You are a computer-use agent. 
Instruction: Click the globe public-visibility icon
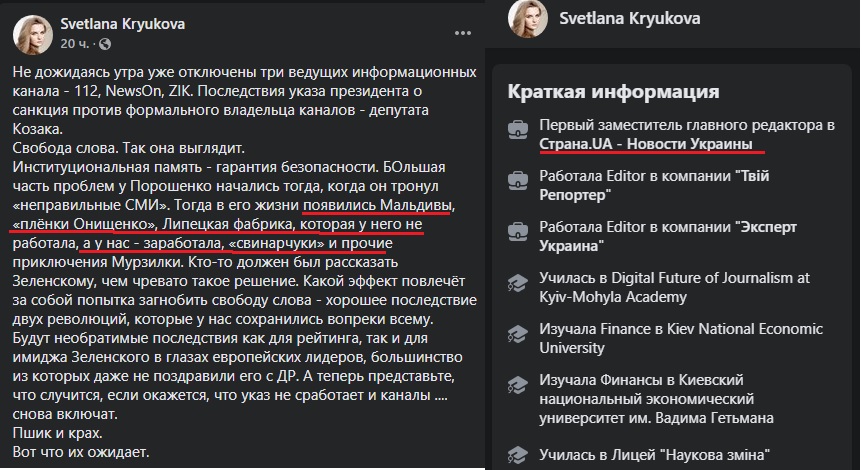[x=105, y=44]
